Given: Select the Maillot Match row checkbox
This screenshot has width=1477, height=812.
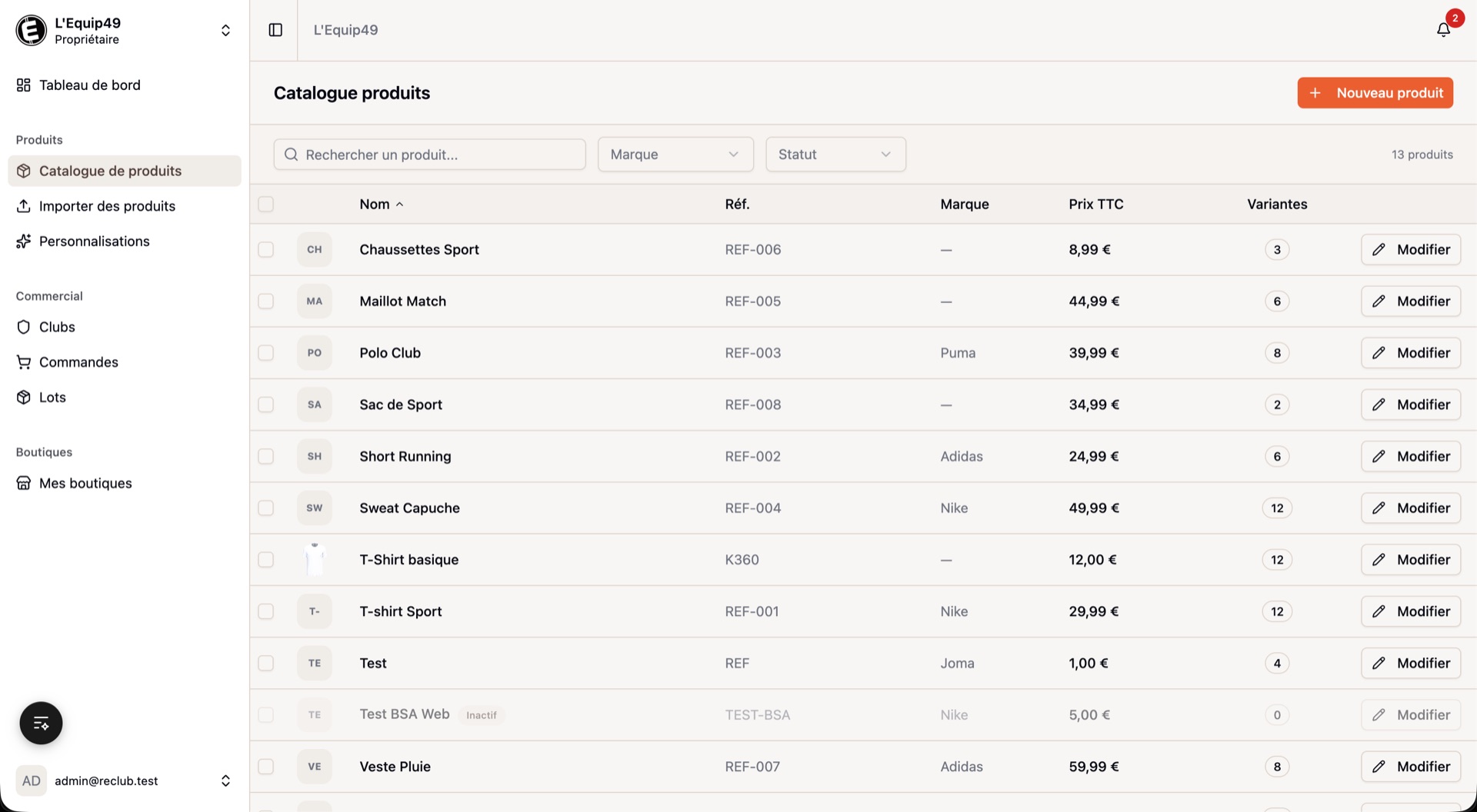Looking at the screenshot, I should tap(266, 301).
